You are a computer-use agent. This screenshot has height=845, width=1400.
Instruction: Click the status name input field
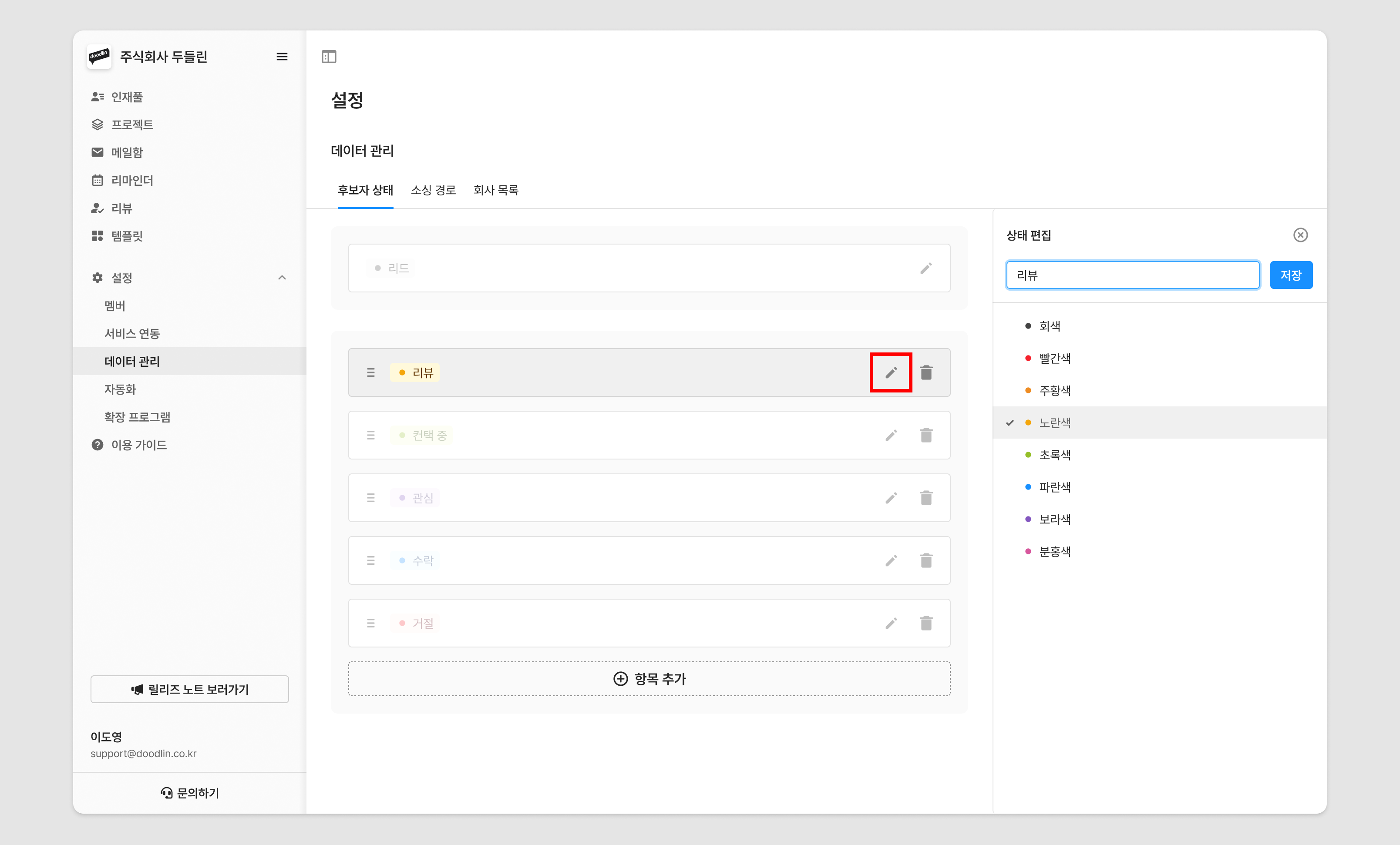pyautogui.click(x=1132, y=275)
